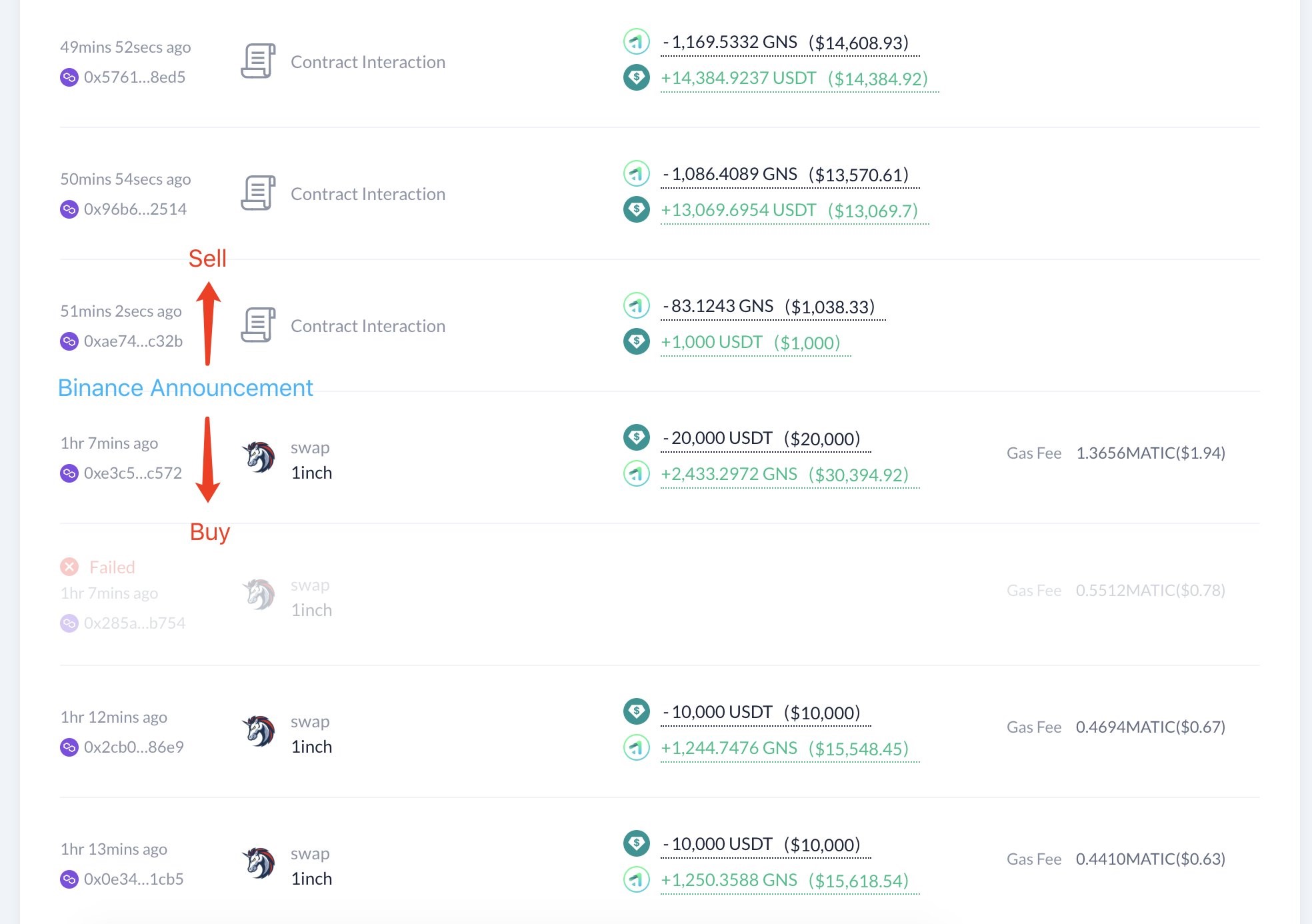Click the faded hash 0x285a...b754

(134, 623)
